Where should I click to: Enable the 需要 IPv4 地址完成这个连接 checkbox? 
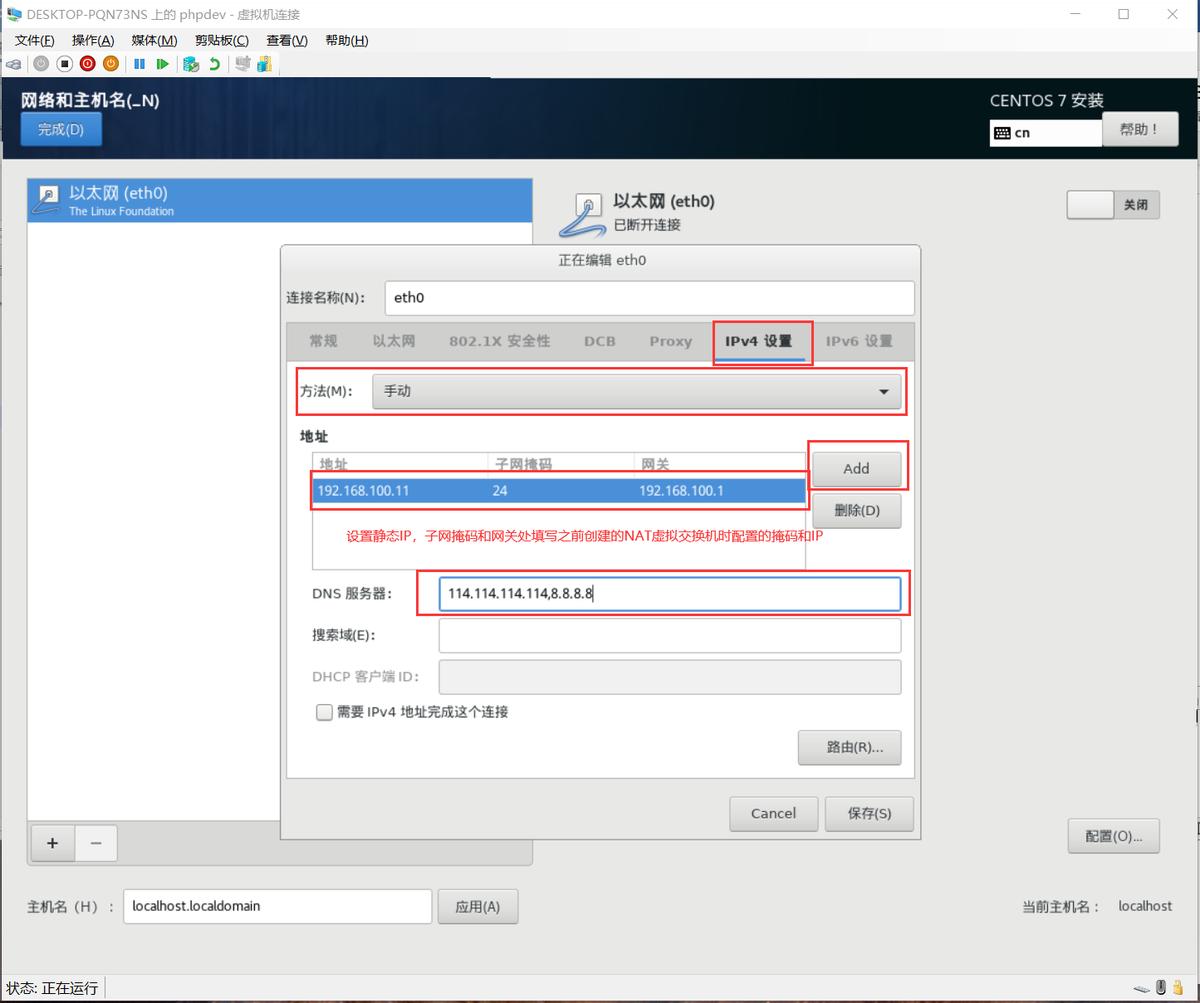point(324,712)
